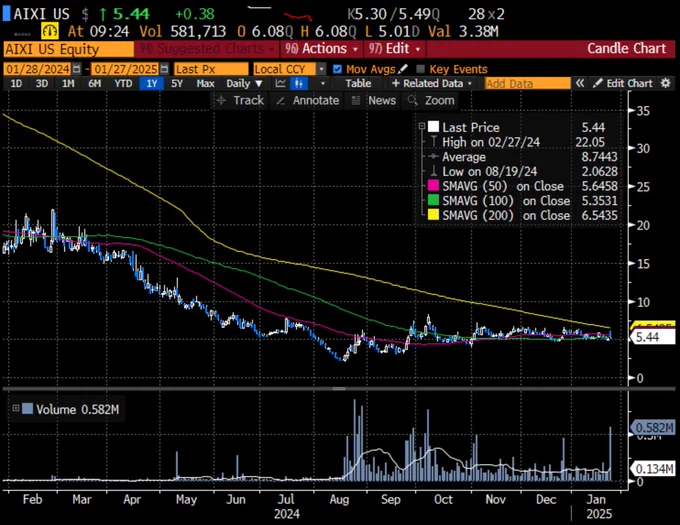Image resolution: width=680 pixels, height=525 pixels.
Task: Click the pane divider handle above Volume
Action: point(339,388)
